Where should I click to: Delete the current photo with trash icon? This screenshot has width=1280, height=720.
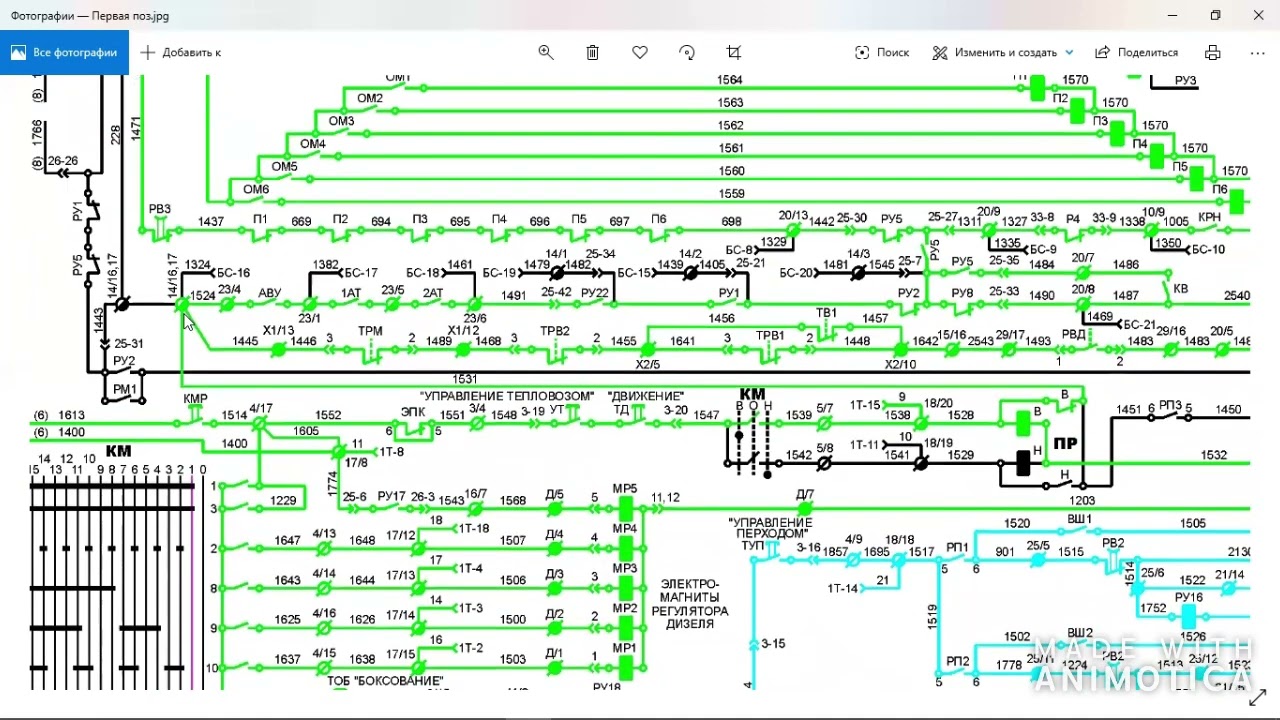click(x=593, y=53)
